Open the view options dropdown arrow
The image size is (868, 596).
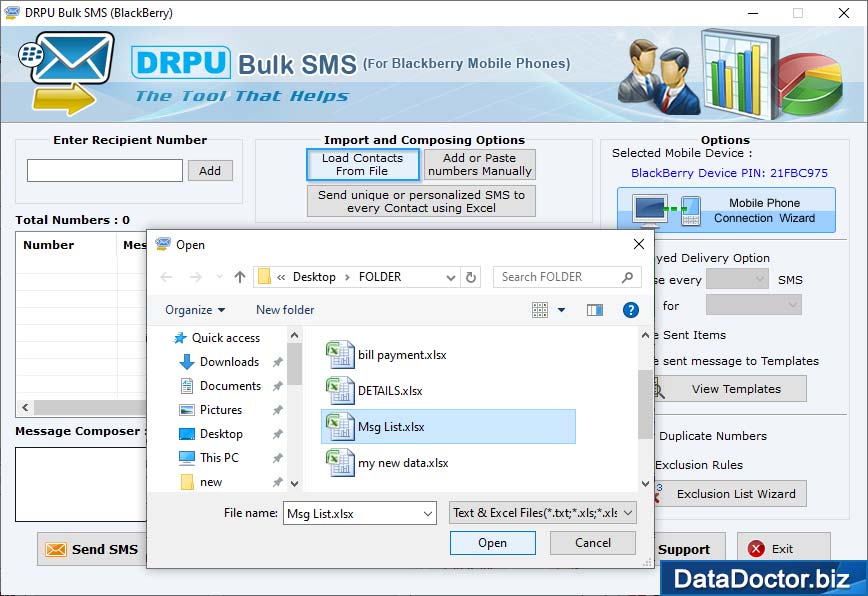[x=561, y=310]
